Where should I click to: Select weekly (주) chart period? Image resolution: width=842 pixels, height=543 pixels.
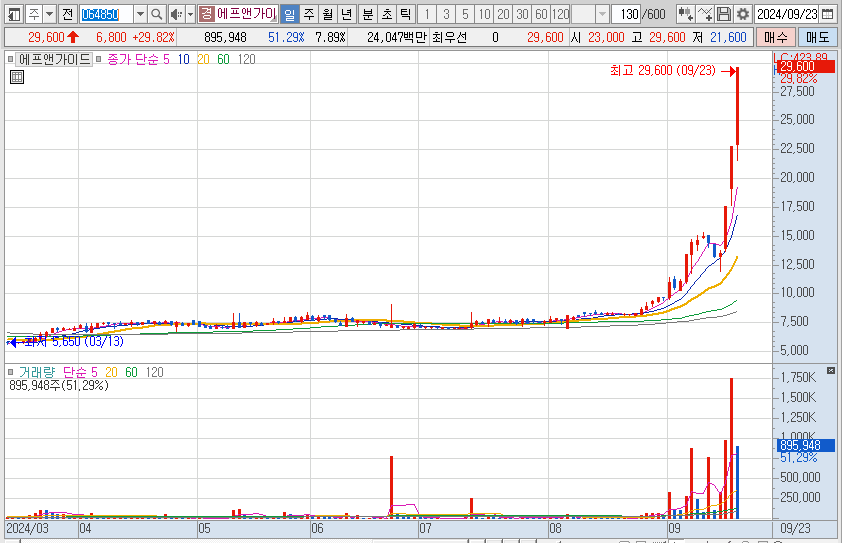(x=309, y=14)
